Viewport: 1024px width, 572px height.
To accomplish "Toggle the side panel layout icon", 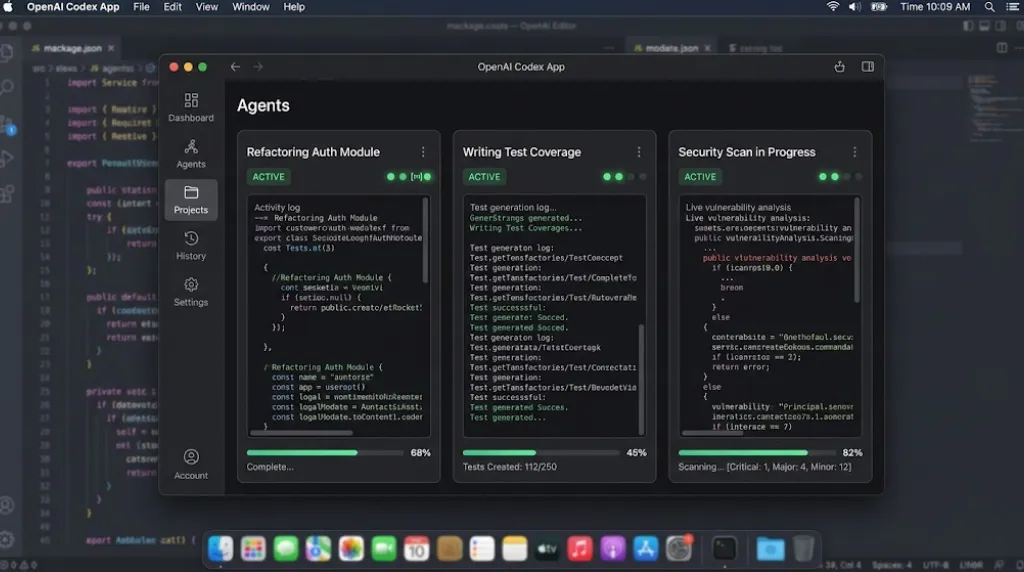I will tap(867, 67).
